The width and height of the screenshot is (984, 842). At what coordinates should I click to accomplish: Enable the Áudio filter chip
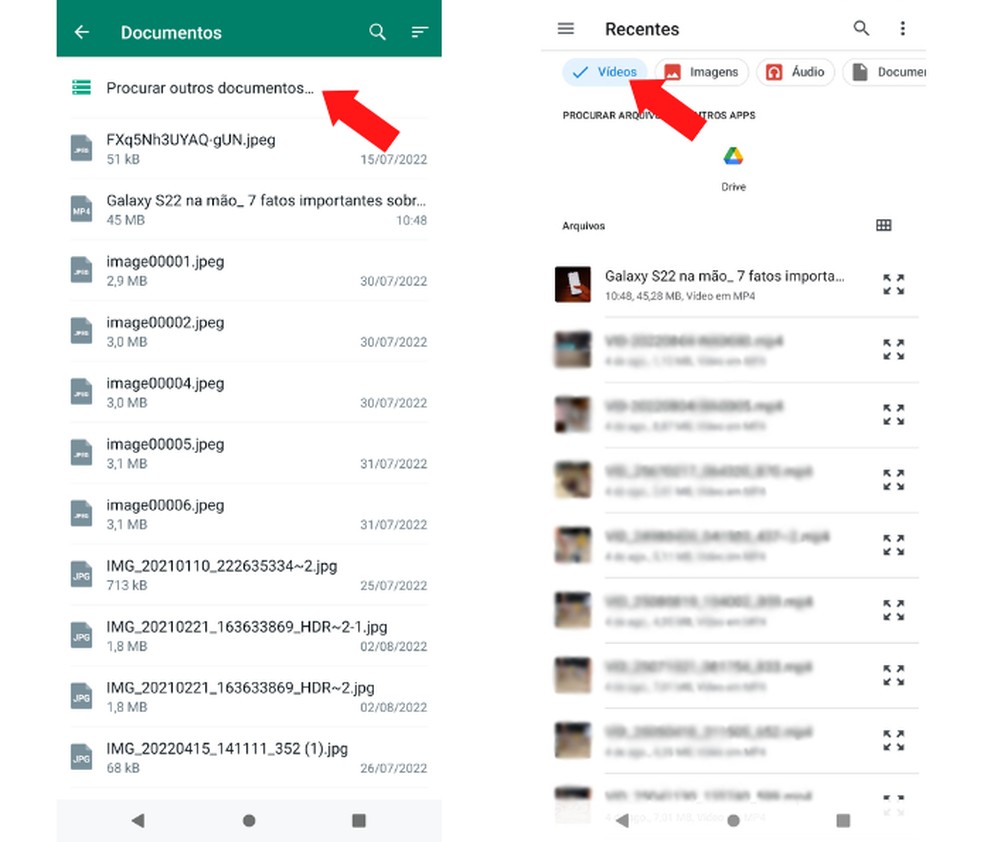795,71
